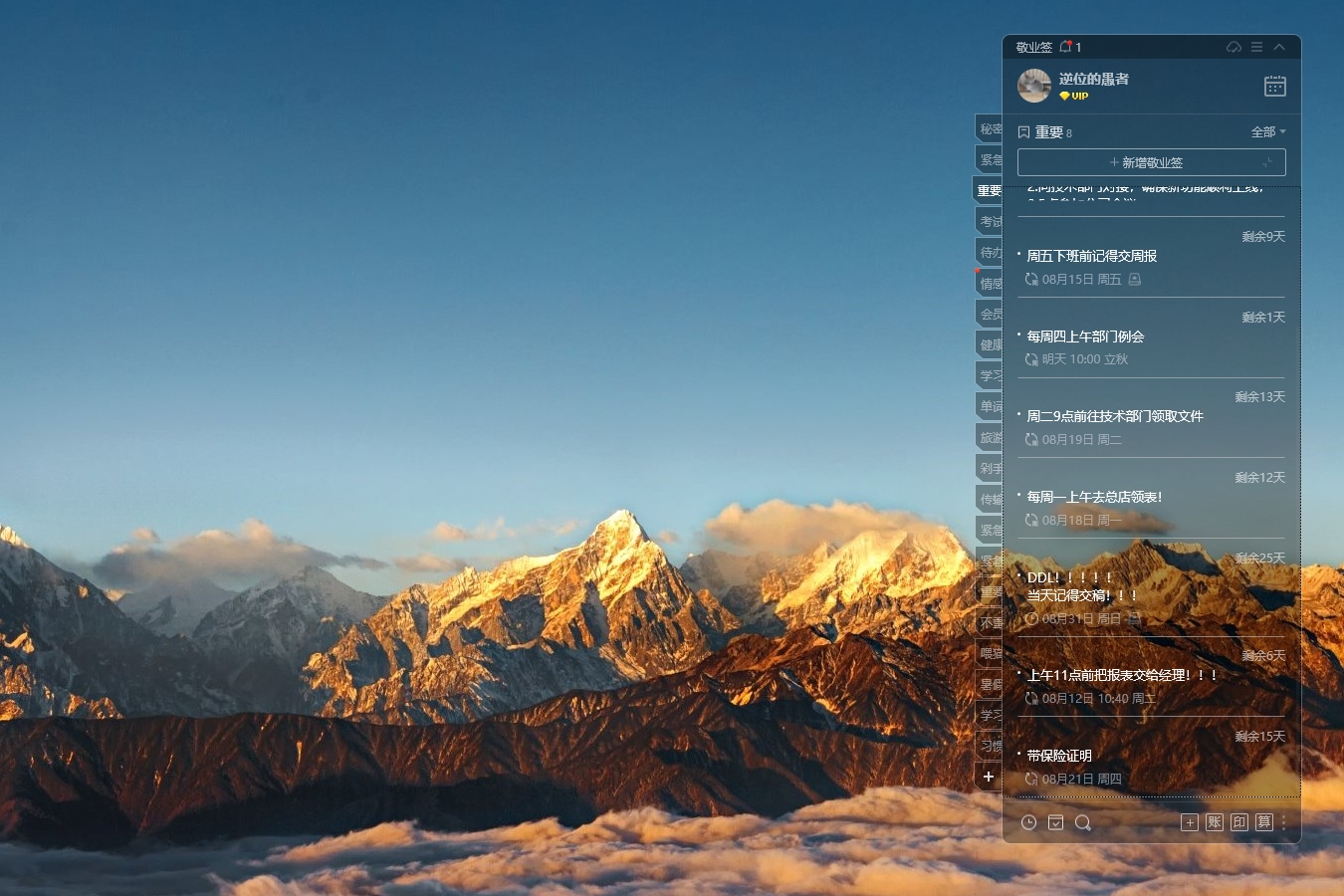Click repeat icon beside 08月12日 10:40
This screenshot has width=1344, height=896.
point(1031,699)
